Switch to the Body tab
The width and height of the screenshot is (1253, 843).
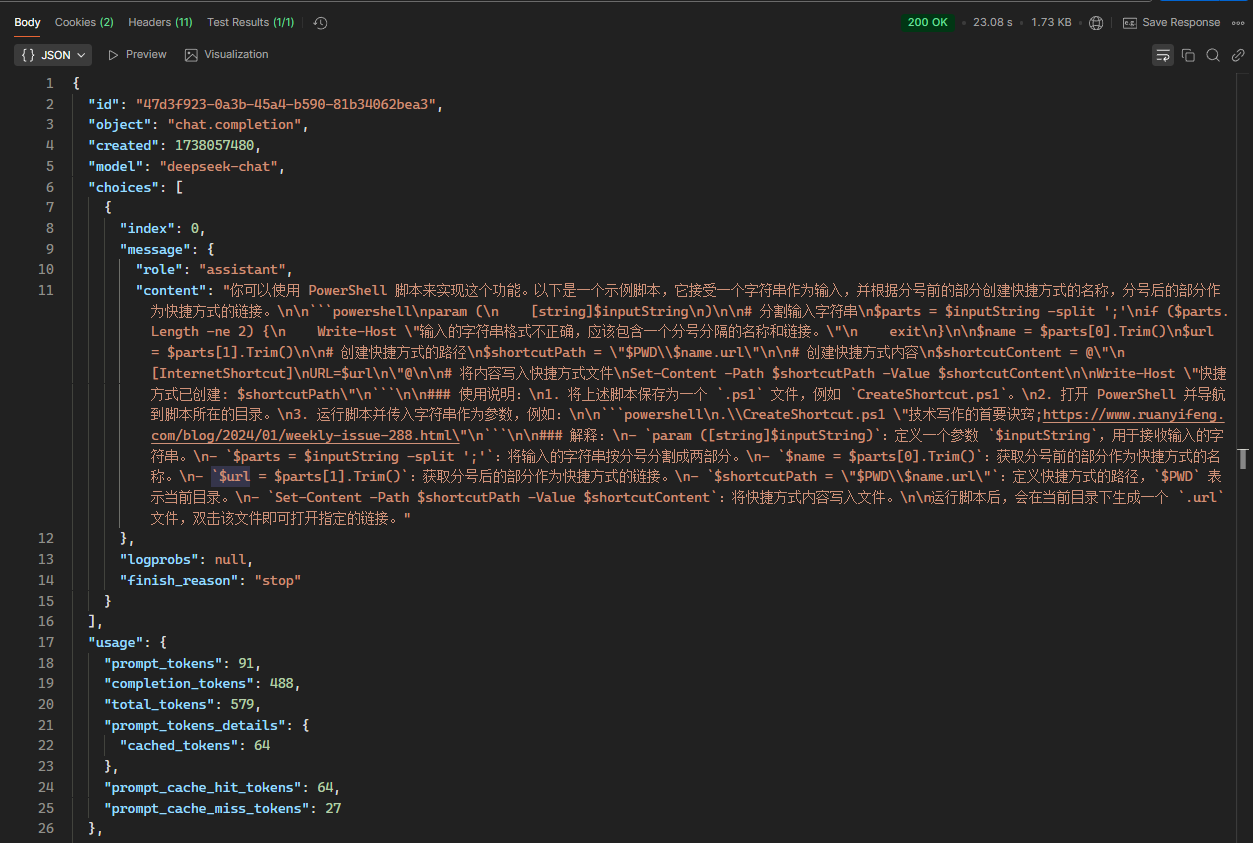27,22
